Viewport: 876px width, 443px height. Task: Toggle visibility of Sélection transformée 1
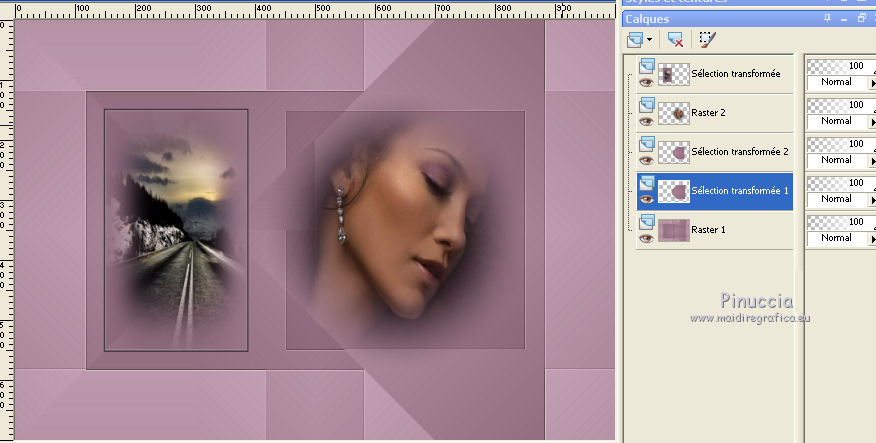point(646,199)
